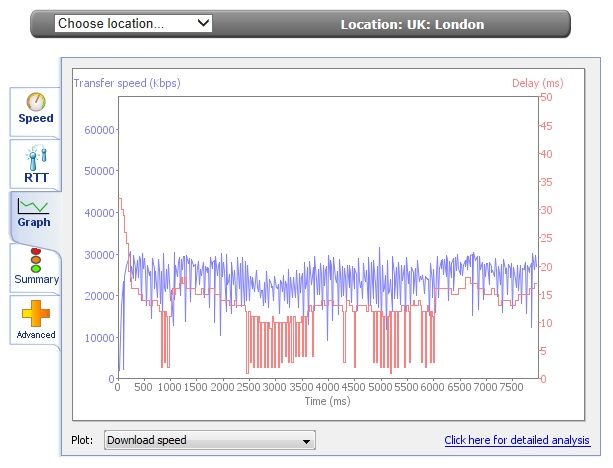The width and height of the screenshot is (613, 468).
Task: Click the Location: UK: London header text
Action: click(412, 25)
